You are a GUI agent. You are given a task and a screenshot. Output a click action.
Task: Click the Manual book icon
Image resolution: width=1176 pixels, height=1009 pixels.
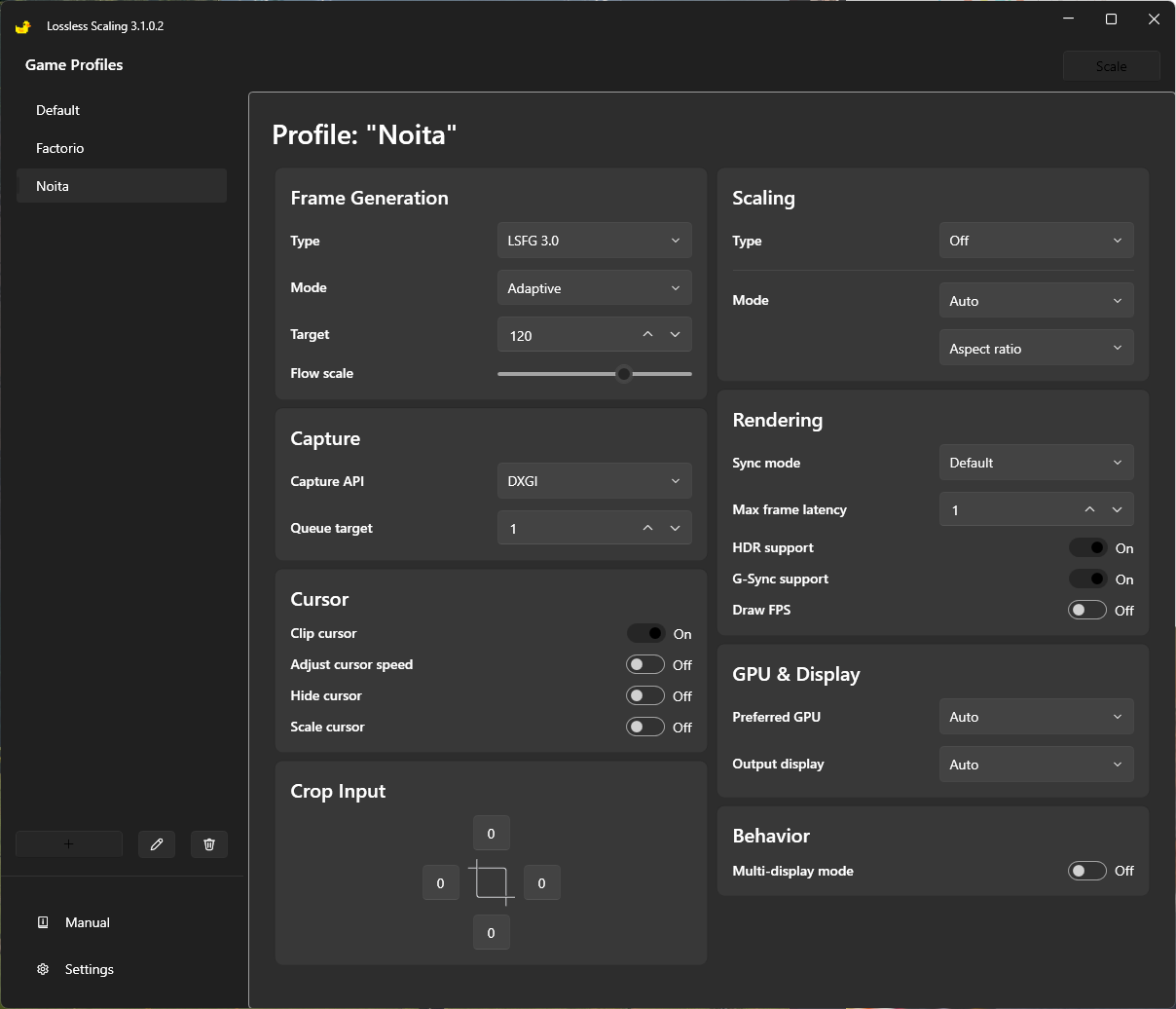click(x=43, y=922)
